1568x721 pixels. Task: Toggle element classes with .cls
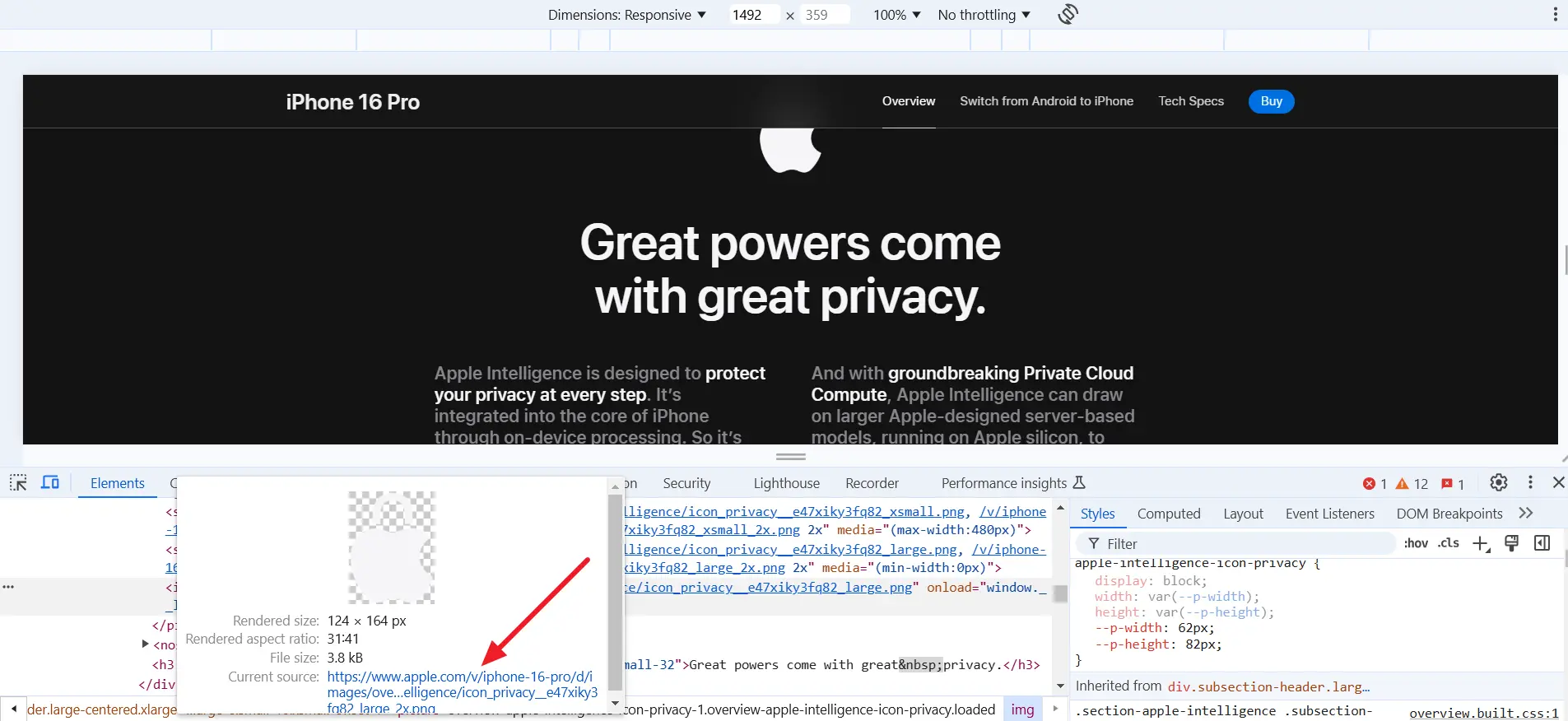point(1449,543)
